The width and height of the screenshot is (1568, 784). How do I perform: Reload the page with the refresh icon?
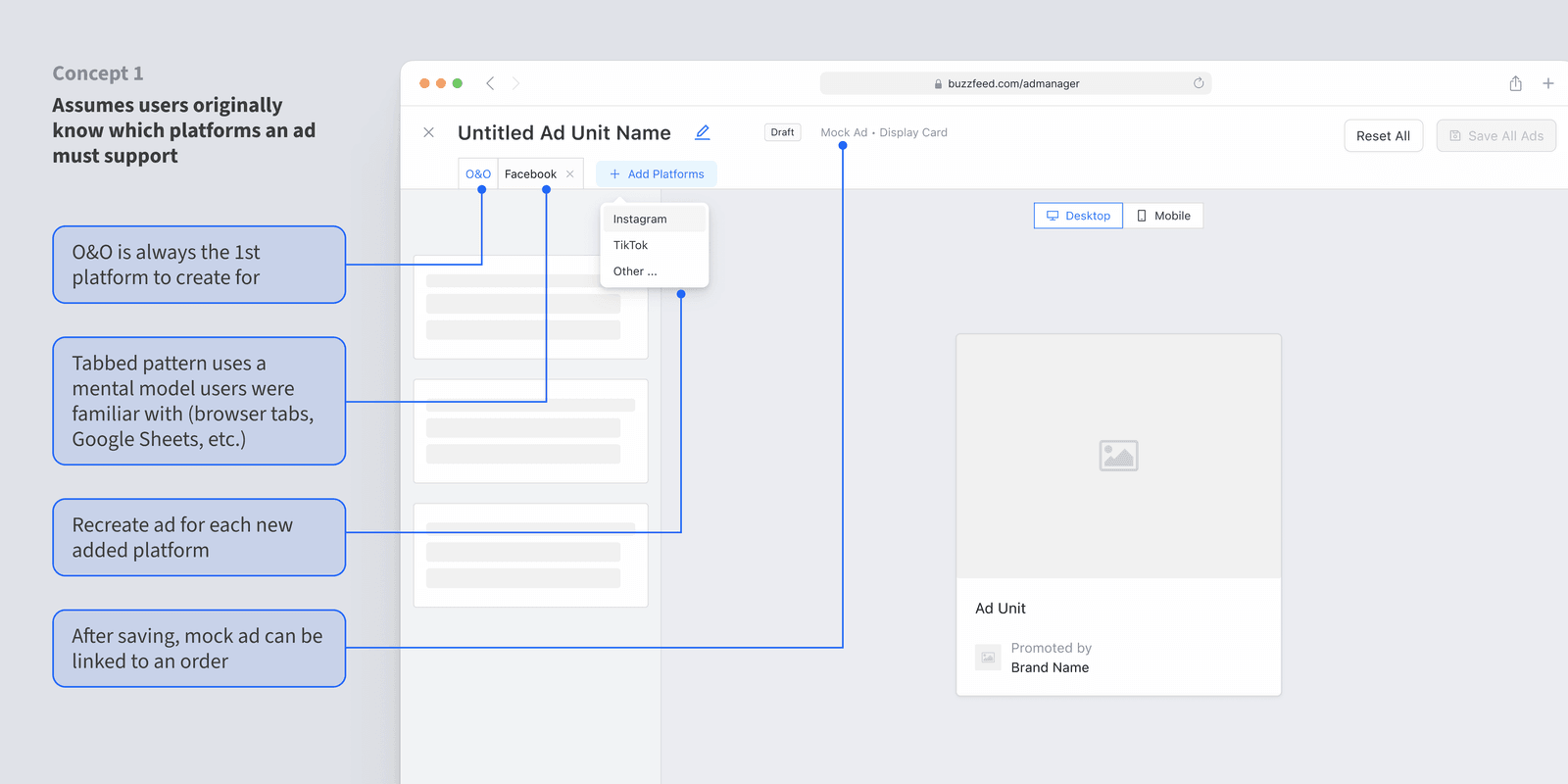(1199, 83)
